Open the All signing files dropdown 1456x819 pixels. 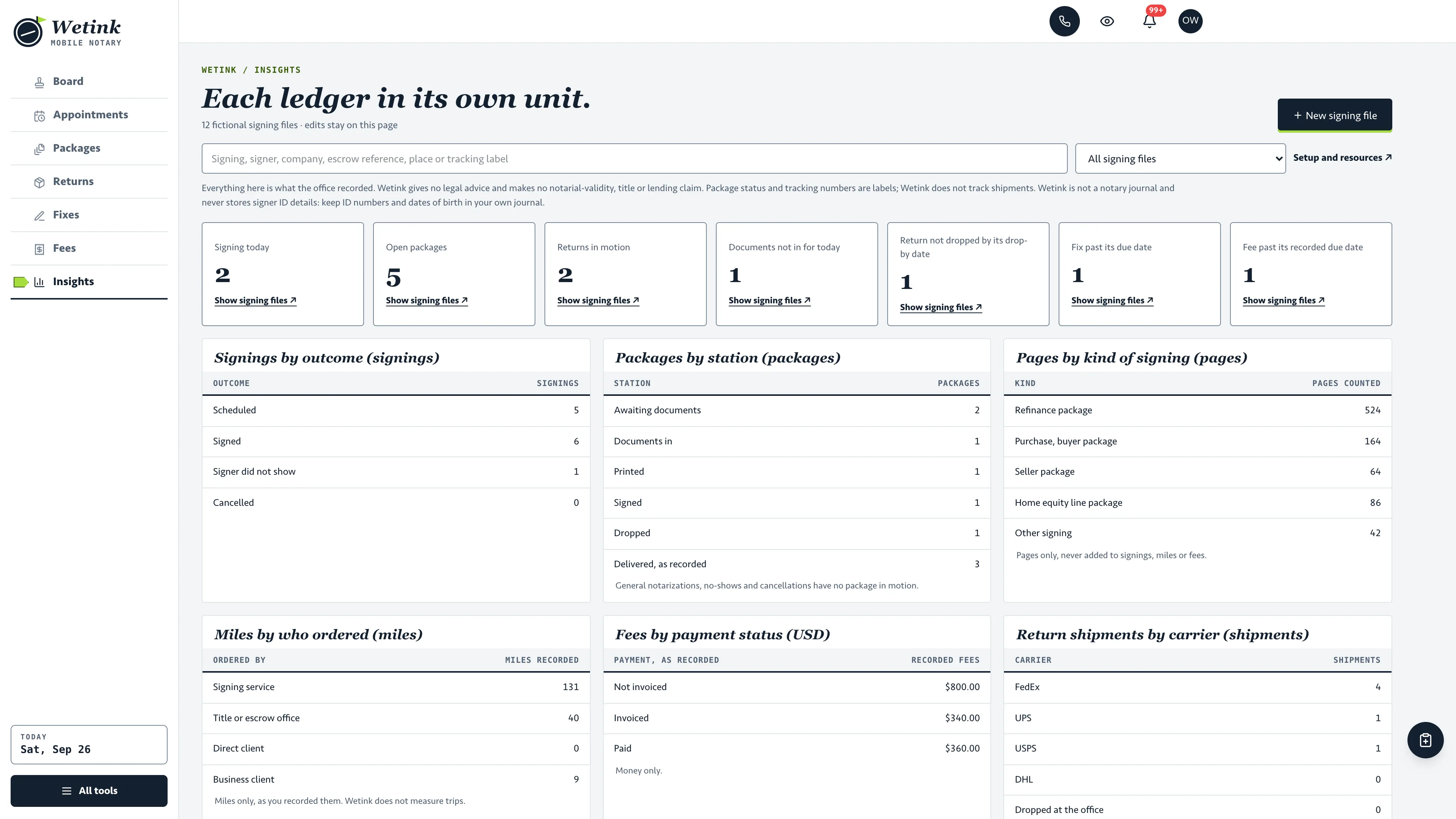[1180, 159]
